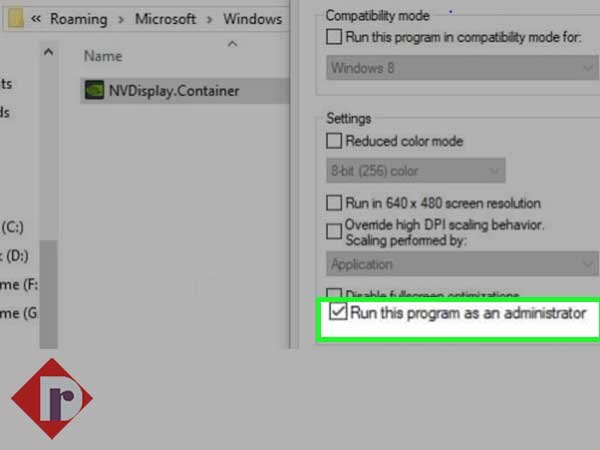The width and height of the screenshot is (600, 450).
Task: Navigate to Roaming in breadcrumb
Action: click(79, 19)
